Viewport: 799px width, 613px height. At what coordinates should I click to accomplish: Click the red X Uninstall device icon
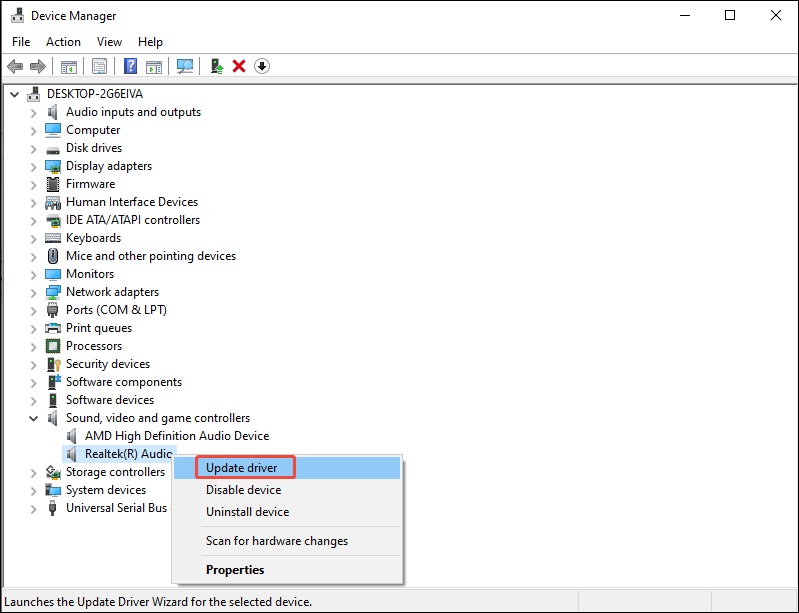coord(239,66)
